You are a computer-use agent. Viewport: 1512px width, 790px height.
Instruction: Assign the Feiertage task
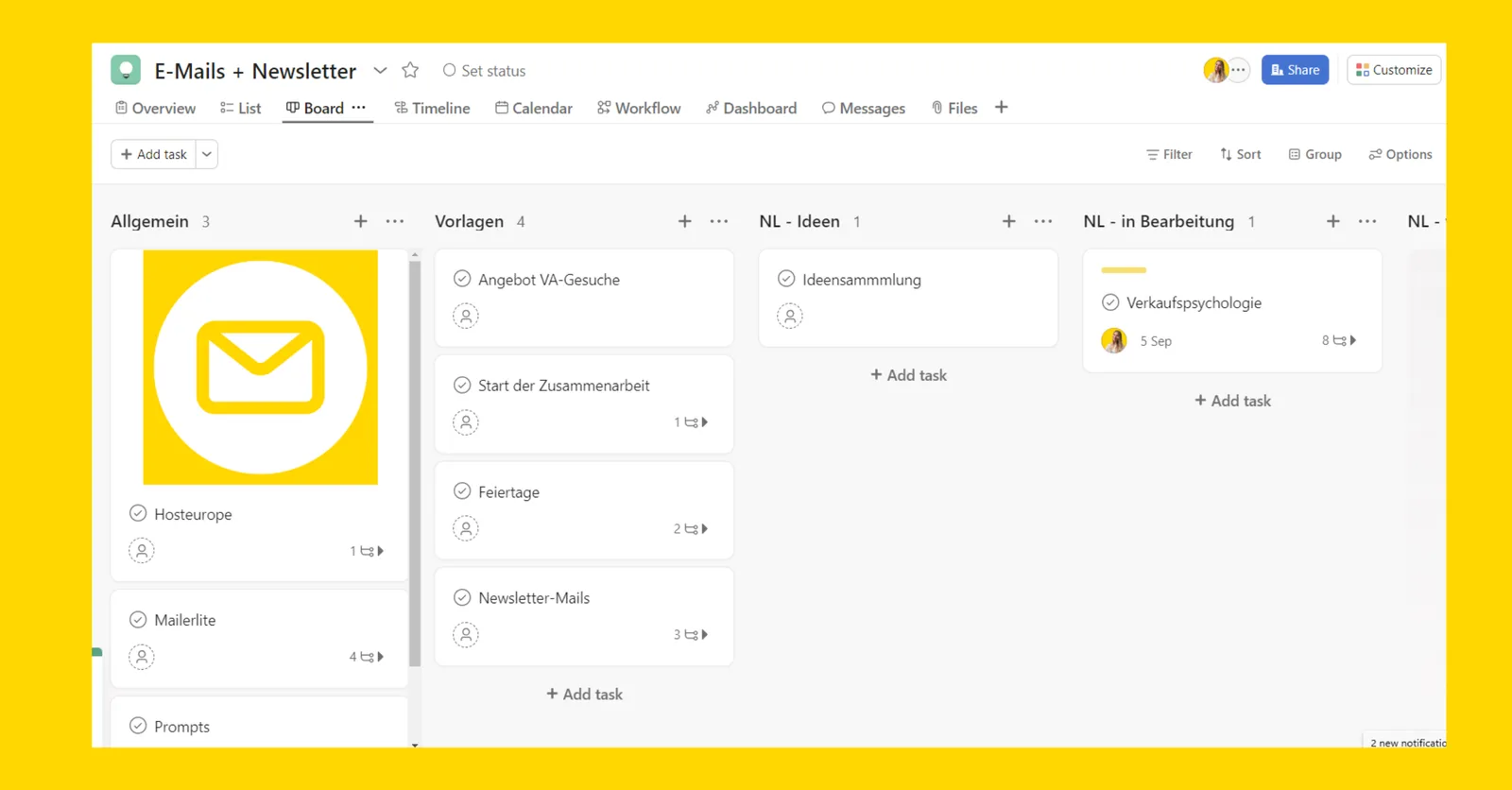466,528
